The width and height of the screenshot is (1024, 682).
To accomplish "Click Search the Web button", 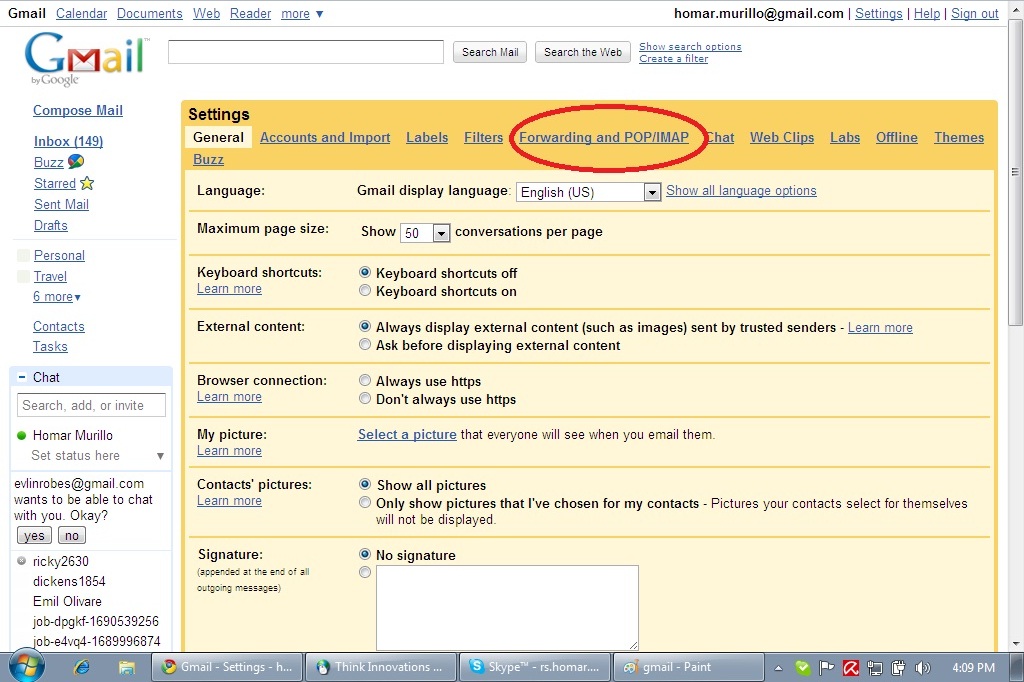I will [x=583, y=52].
